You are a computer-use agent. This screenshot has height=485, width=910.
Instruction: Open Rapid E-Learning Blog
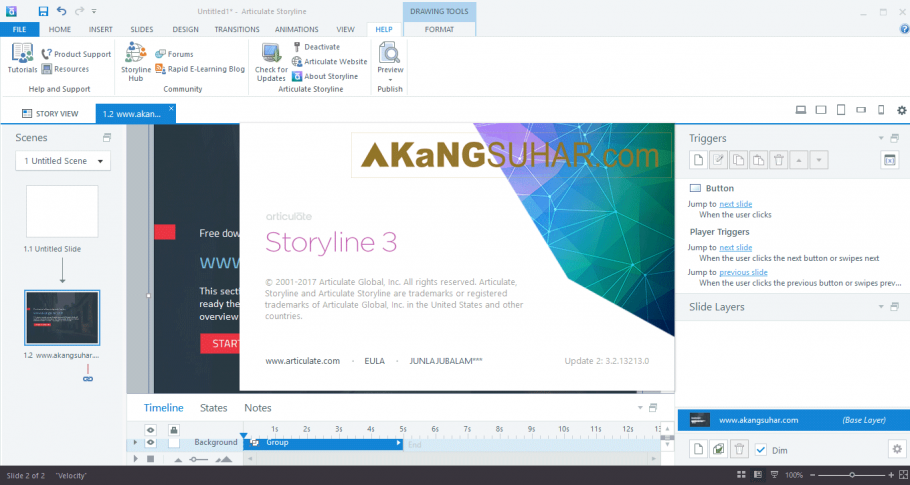click(x=200, y=69)
